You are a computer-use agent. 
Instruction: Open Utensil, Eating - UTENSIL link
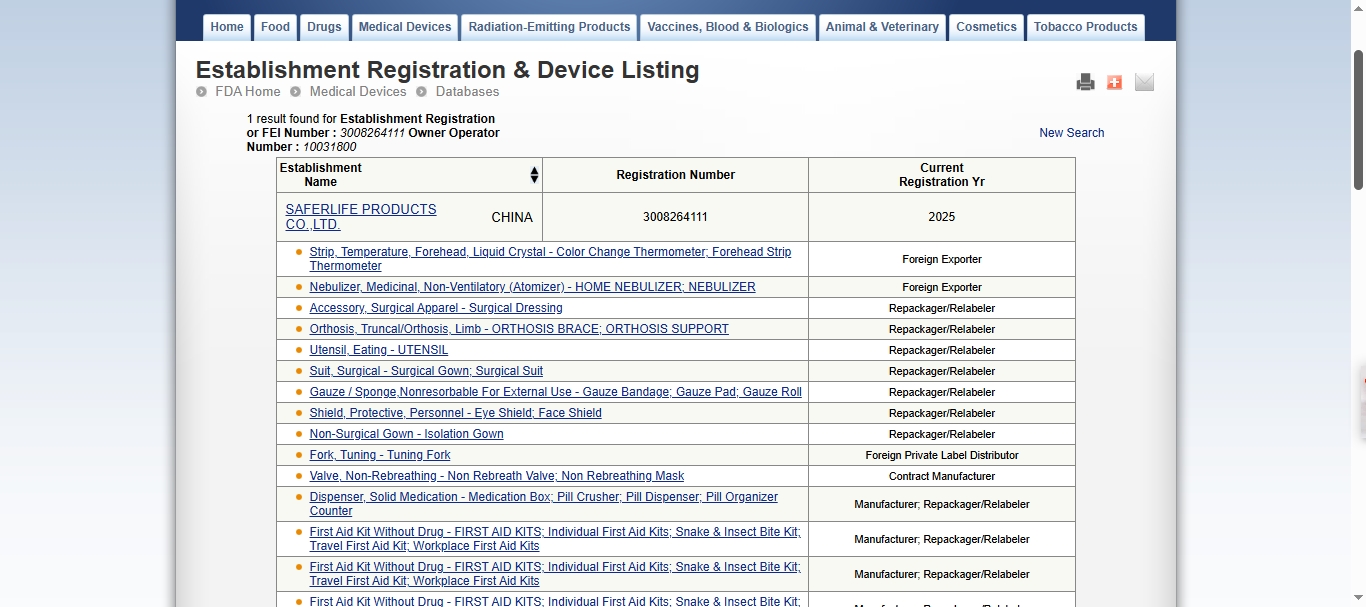click(379, 350)
